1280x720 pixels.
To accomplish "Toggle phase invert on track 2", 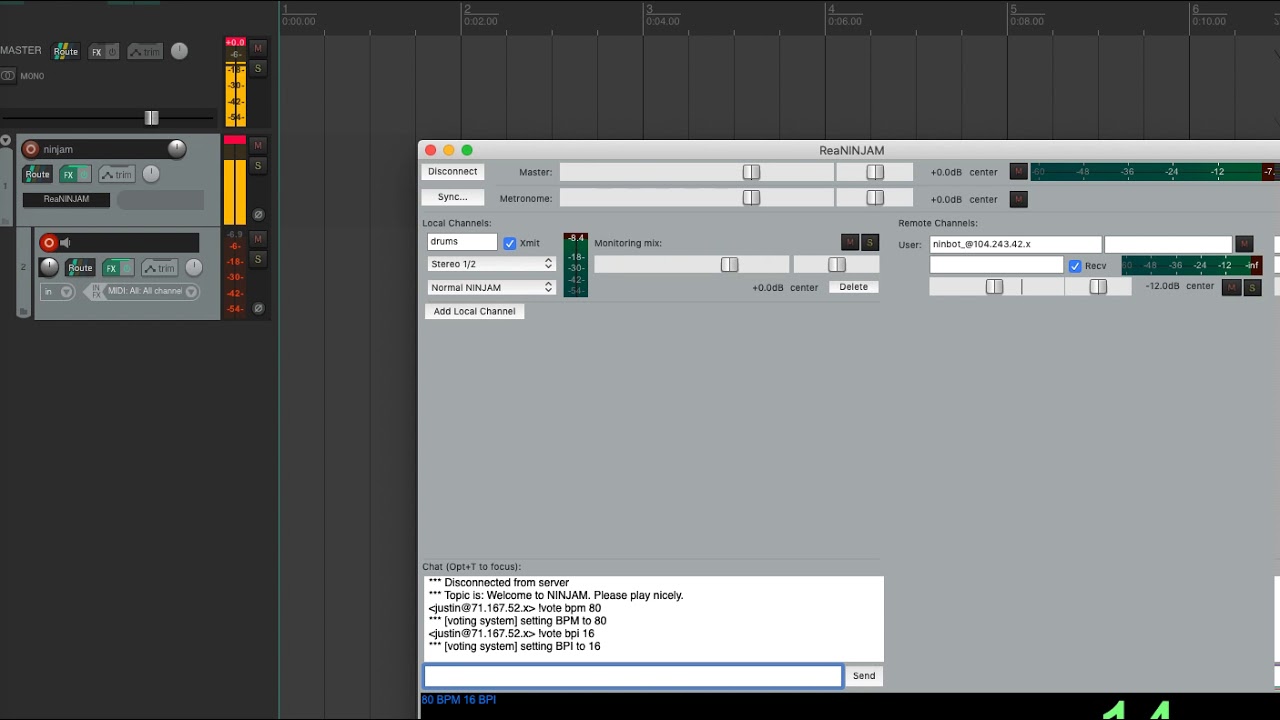I will coord(258,308).
